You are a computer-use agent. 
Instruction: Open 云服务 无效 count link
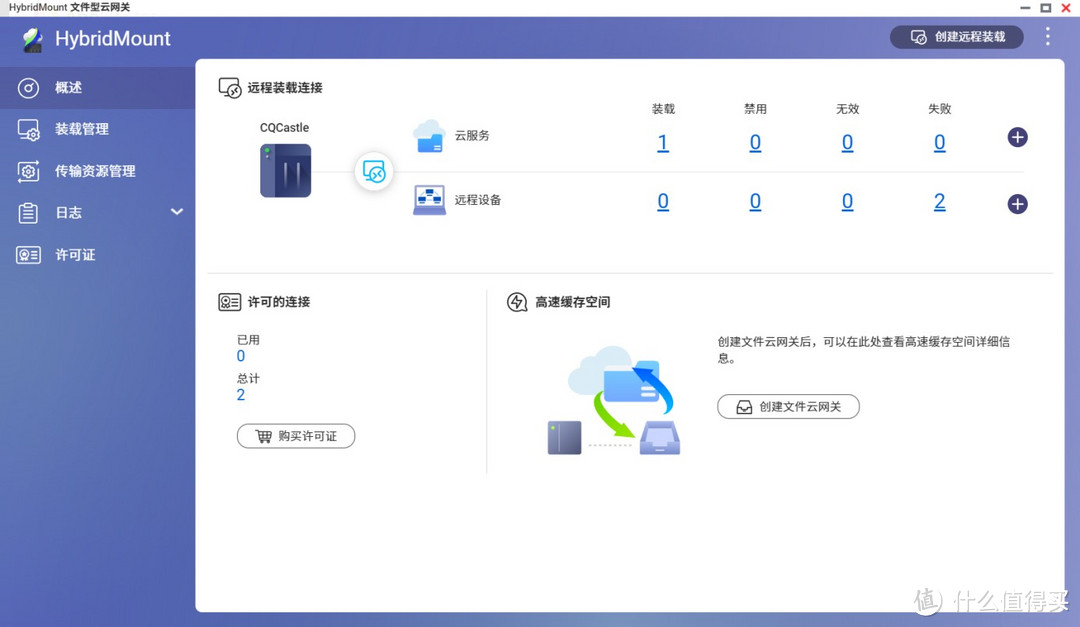(847, 143)
